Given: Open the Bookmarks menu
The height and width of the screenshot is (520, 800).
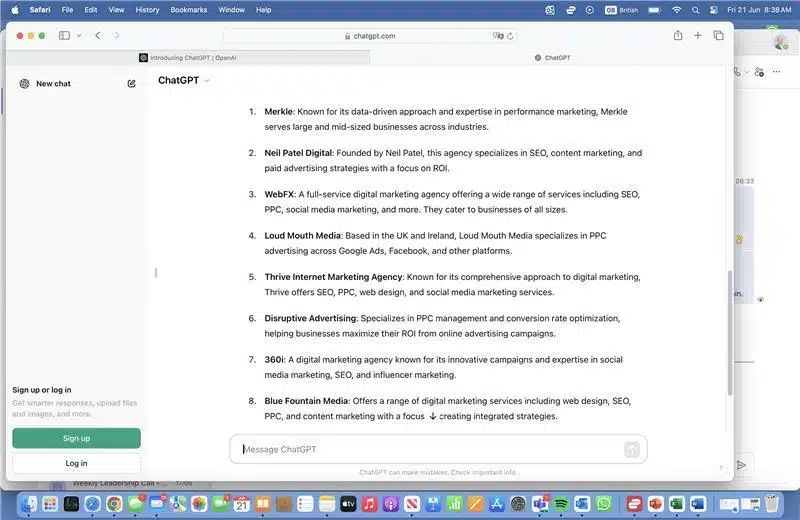Looking at the screenshot, I should [189, 10].
